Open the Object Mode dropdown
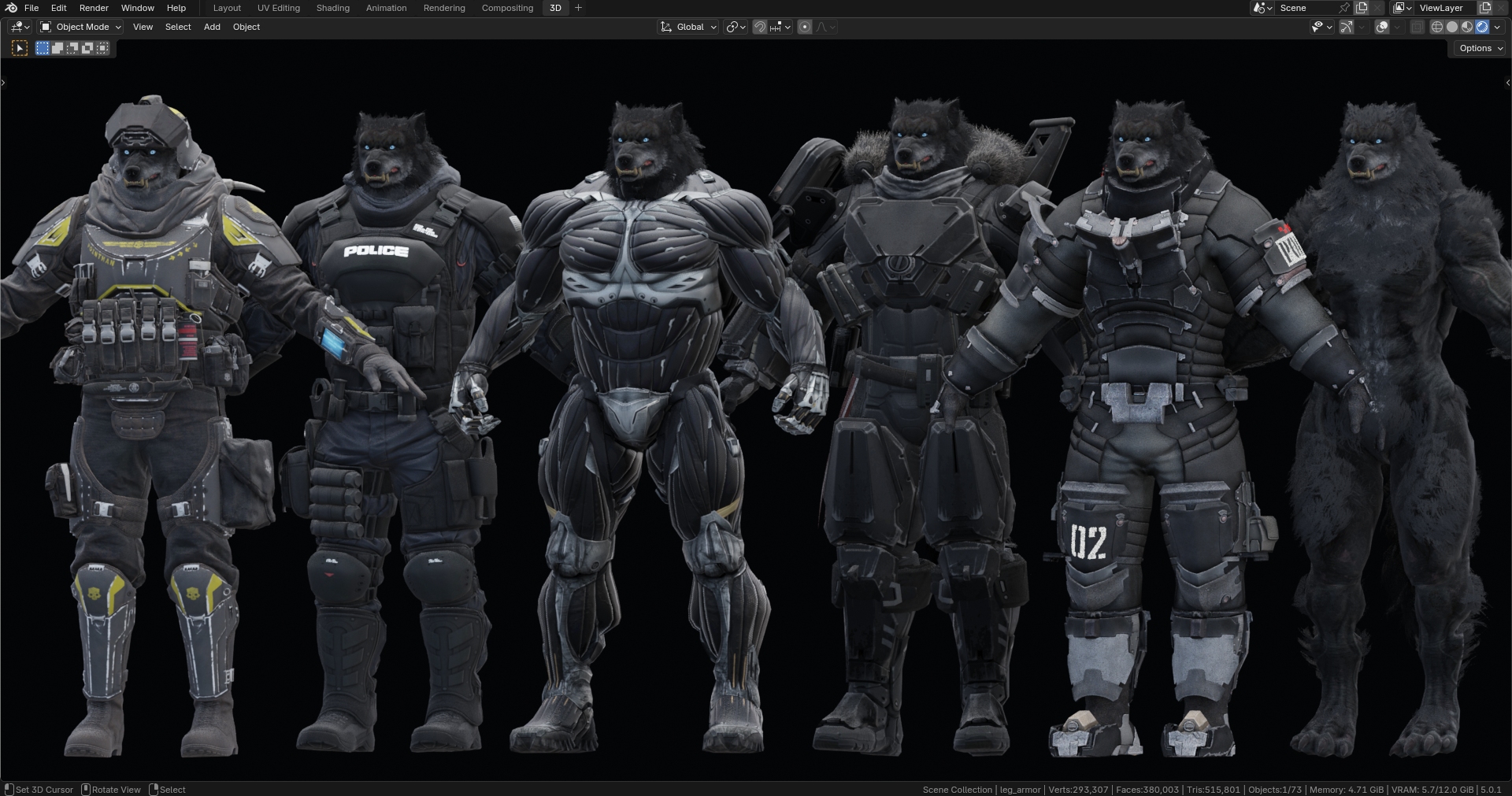This screenshot has height=796, width=1512. (x=81, y=27)
